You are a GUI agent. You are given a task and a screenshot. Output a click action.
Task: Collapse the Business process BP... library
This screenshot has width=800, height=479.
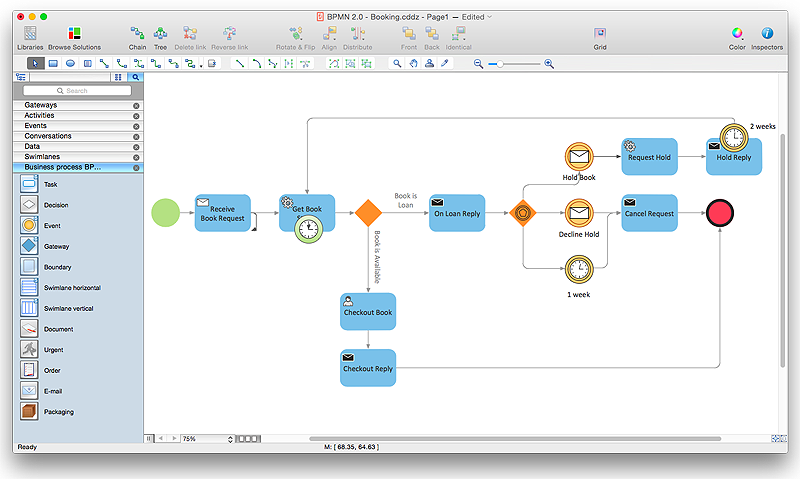click(63, 167)
